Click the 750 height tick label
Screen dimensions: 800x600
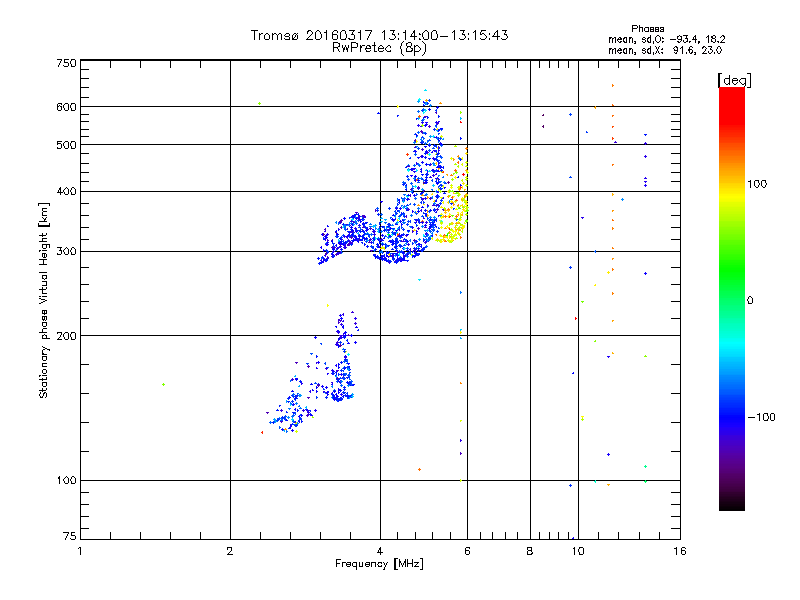pyautogui.click(x=66, y=63)
